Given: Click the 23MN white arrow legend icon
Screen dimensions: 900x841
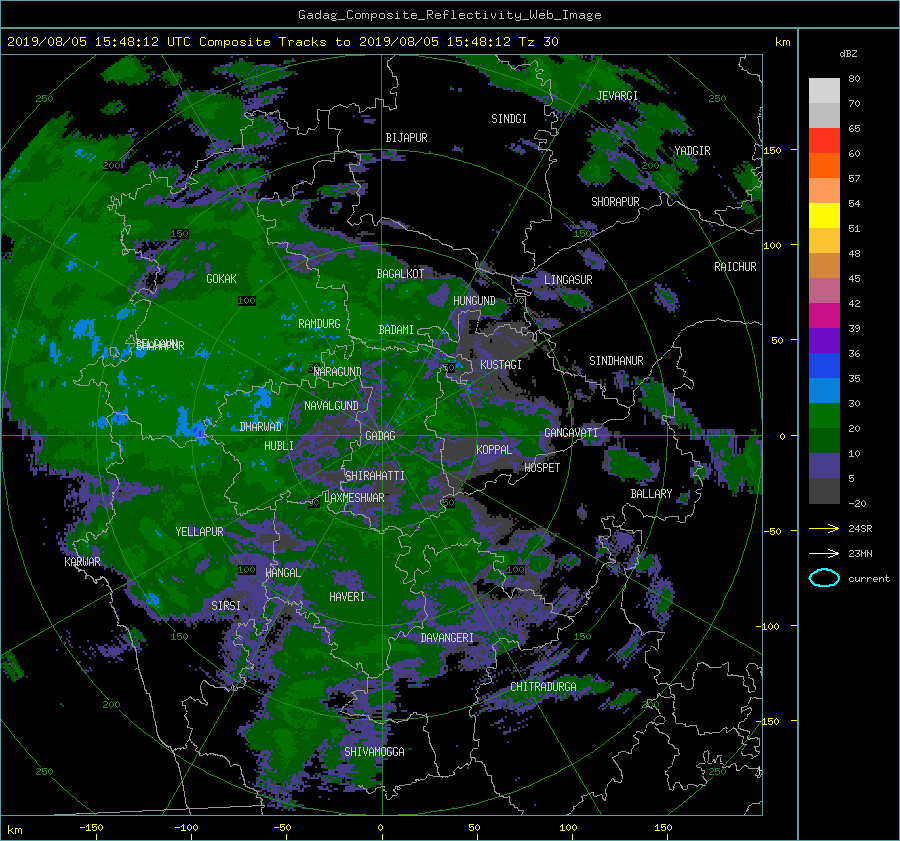Looking at the screenshot, I should (x=824, y=553).
